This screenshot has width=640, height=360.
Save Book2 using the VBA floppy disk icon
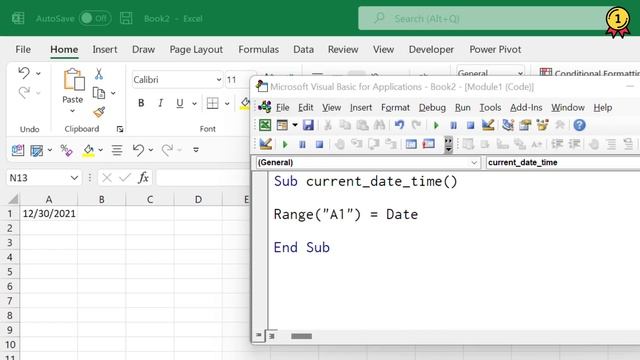pos(308,125)
